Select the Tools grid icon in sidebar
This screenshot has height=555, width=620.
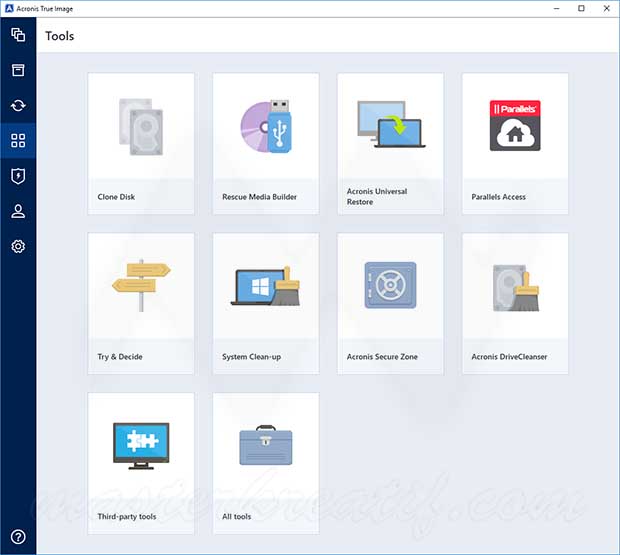point(18,140)
